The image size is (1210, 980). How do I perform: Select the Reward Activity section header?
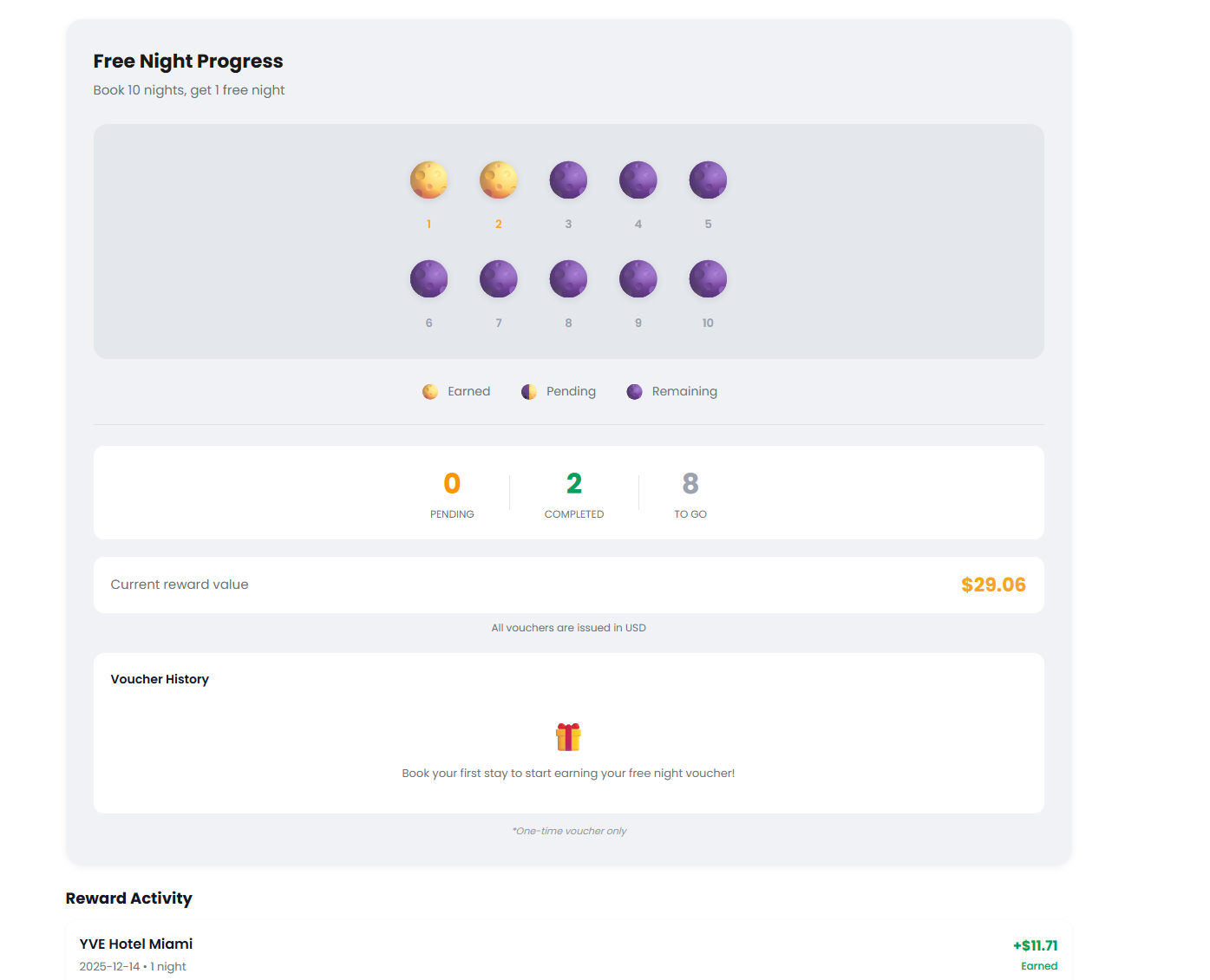pyautogui.click(x=128, y=898)
